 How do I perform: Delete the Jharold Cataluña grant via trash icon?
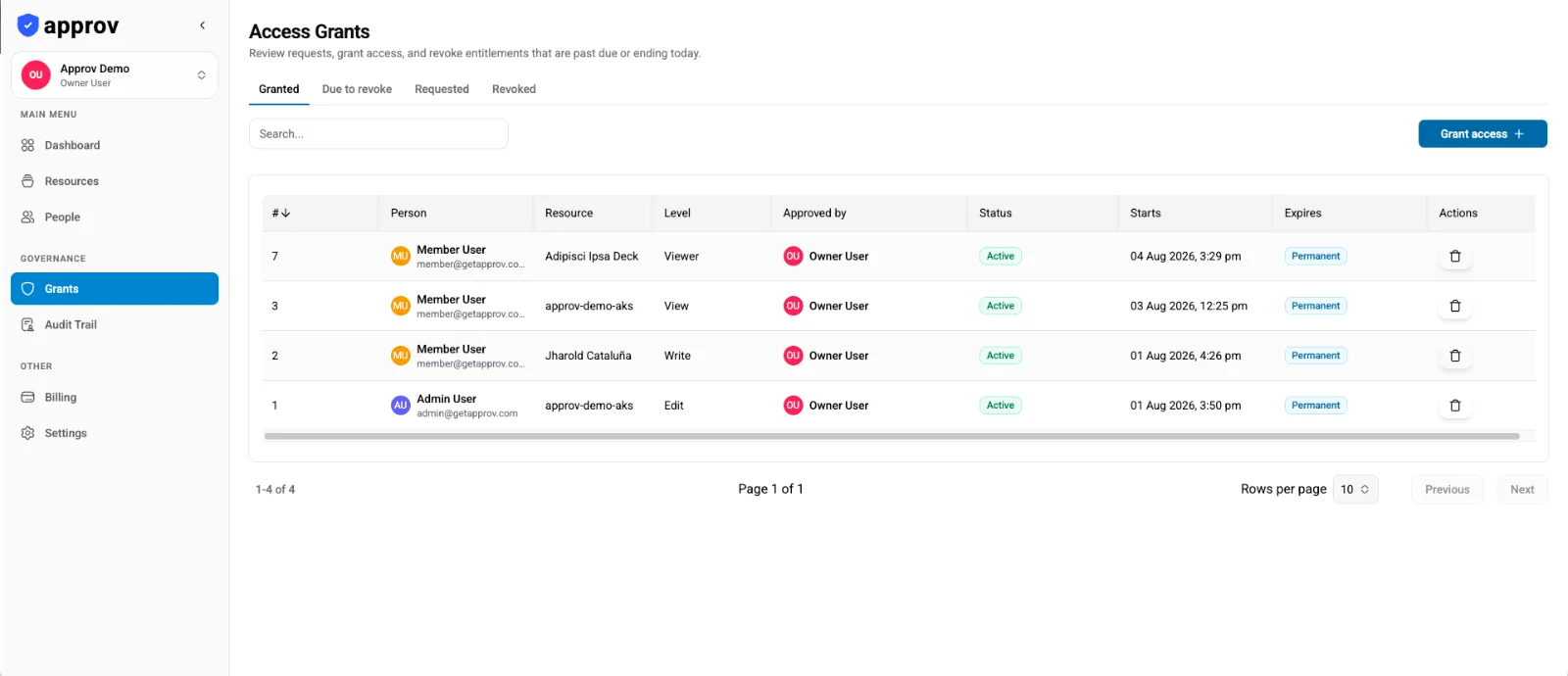click(1455, 356)
